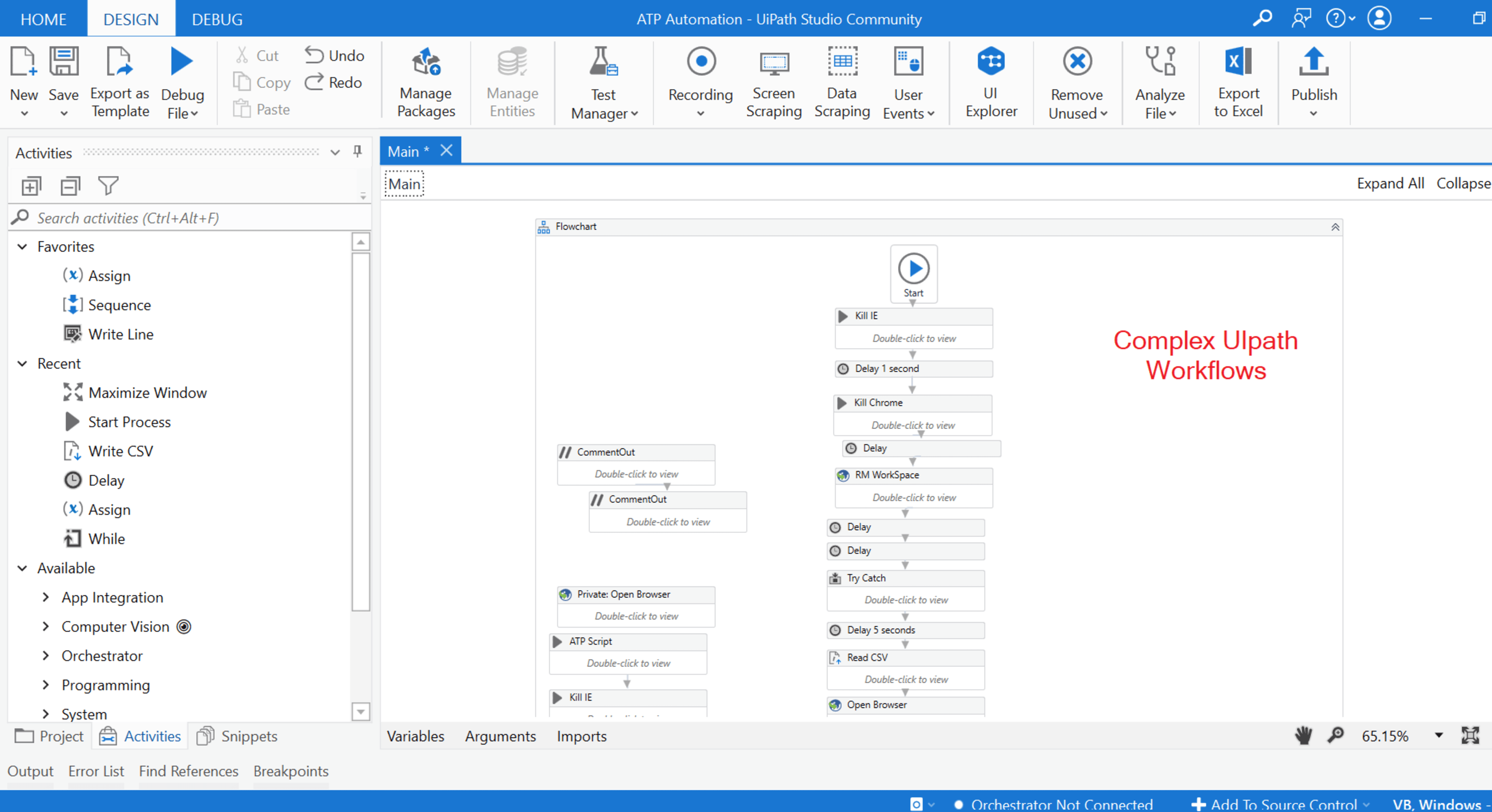Collapse the Favorites group

coord(22,247)
